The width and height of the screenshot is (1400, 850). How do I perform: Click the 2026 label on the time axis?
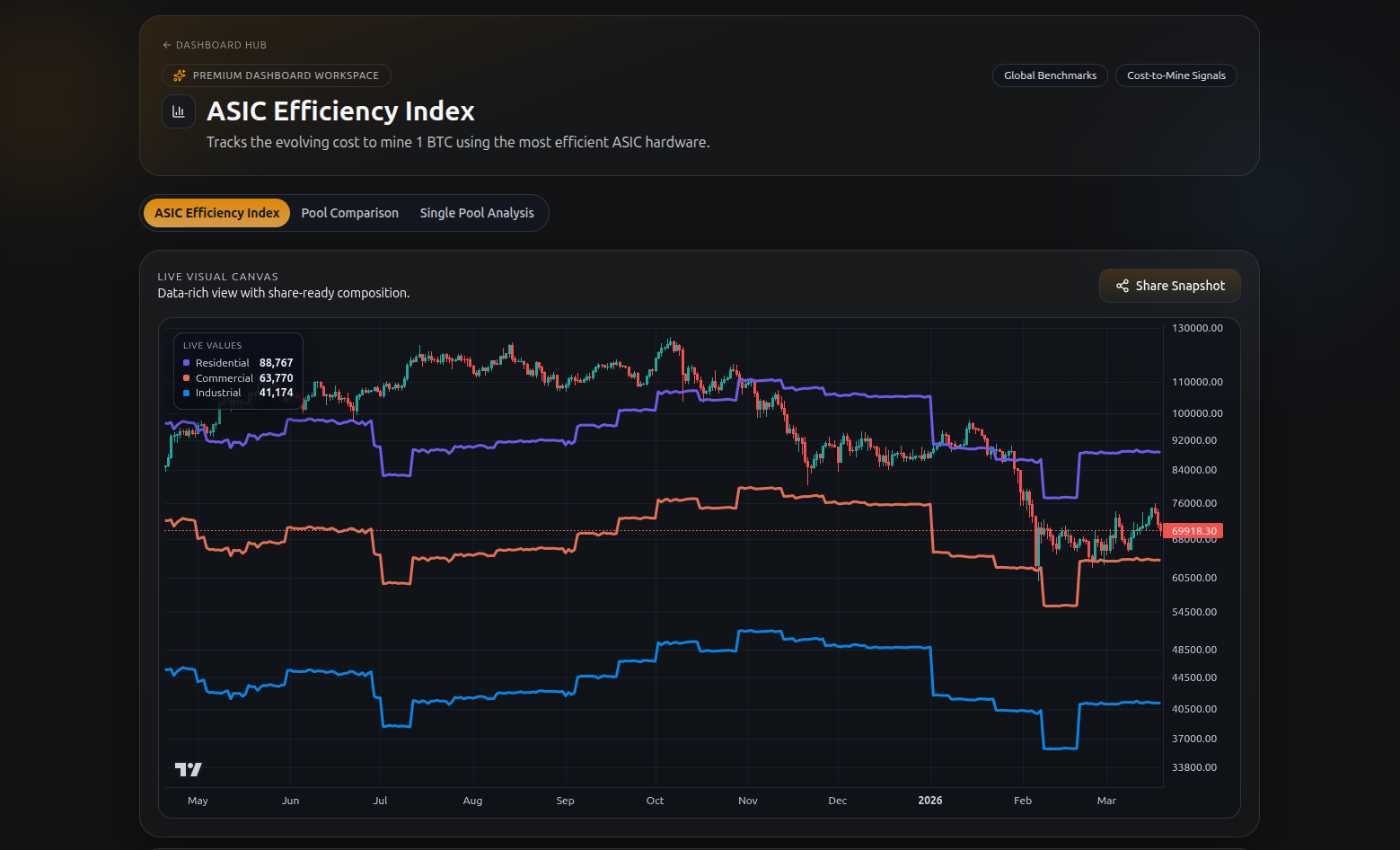[x=929, y=801]
